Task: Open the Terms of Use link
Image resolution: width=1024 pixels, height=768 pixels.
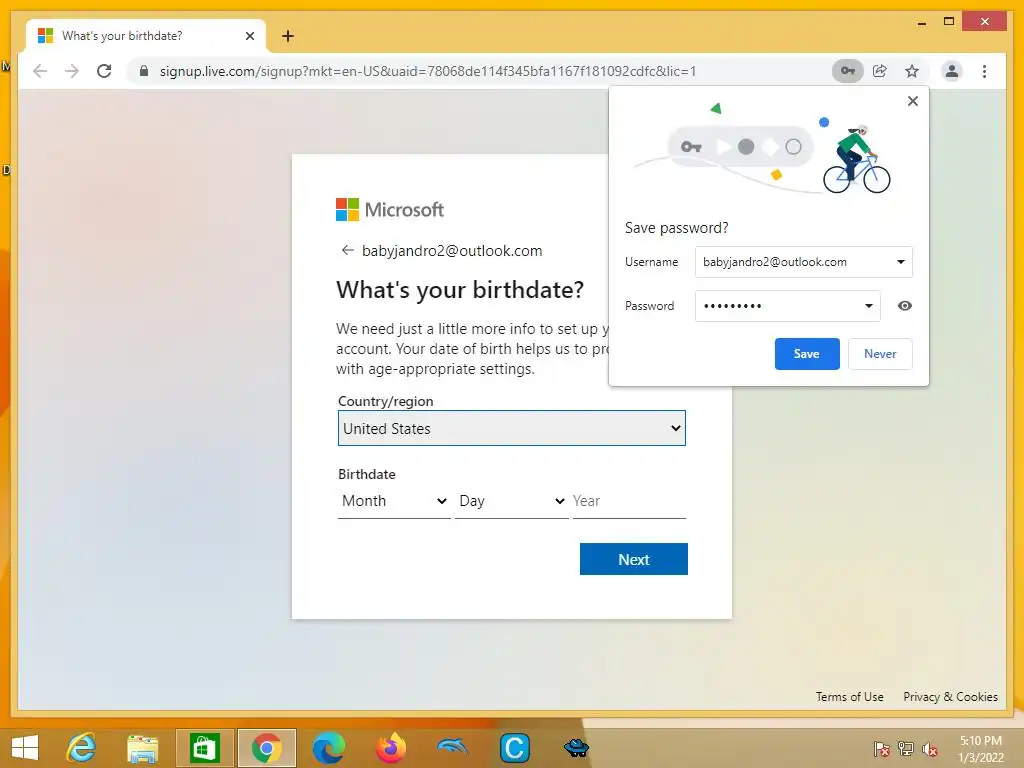Action: click(x=849, y=697)
